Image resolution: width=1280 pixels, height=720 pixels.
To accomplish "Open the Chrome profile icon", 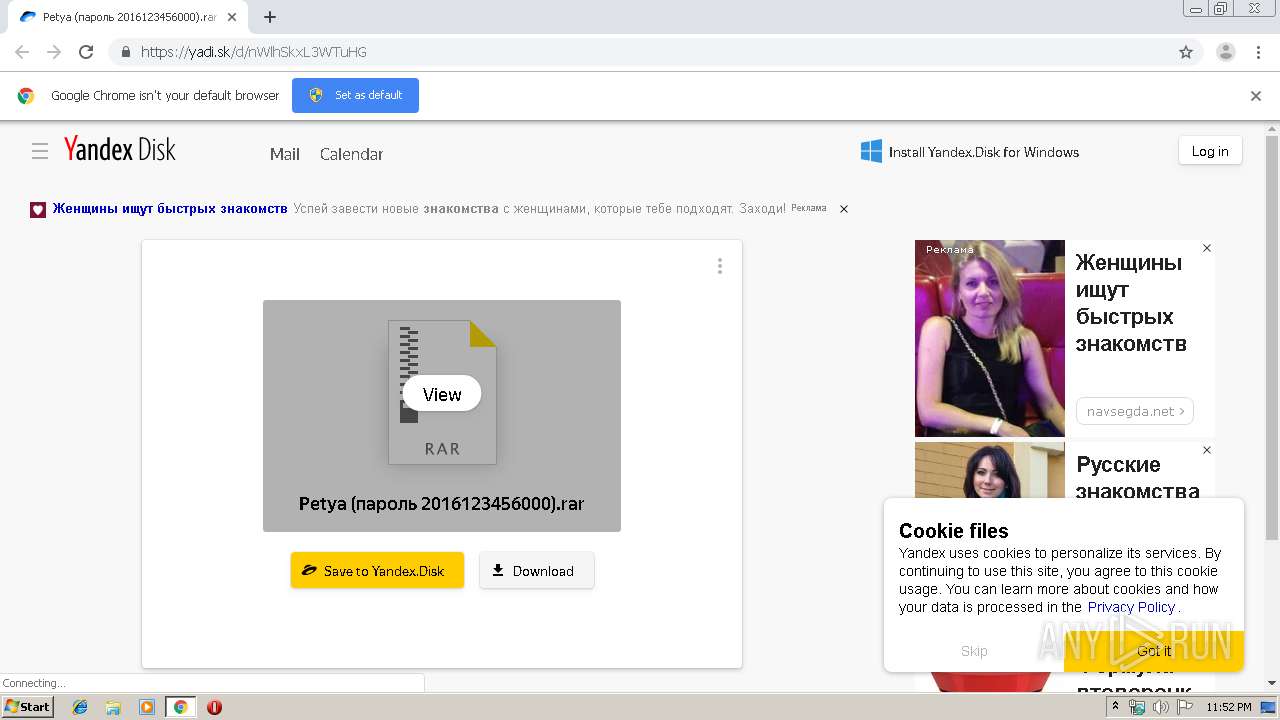I will click(x=1226, y=52).
